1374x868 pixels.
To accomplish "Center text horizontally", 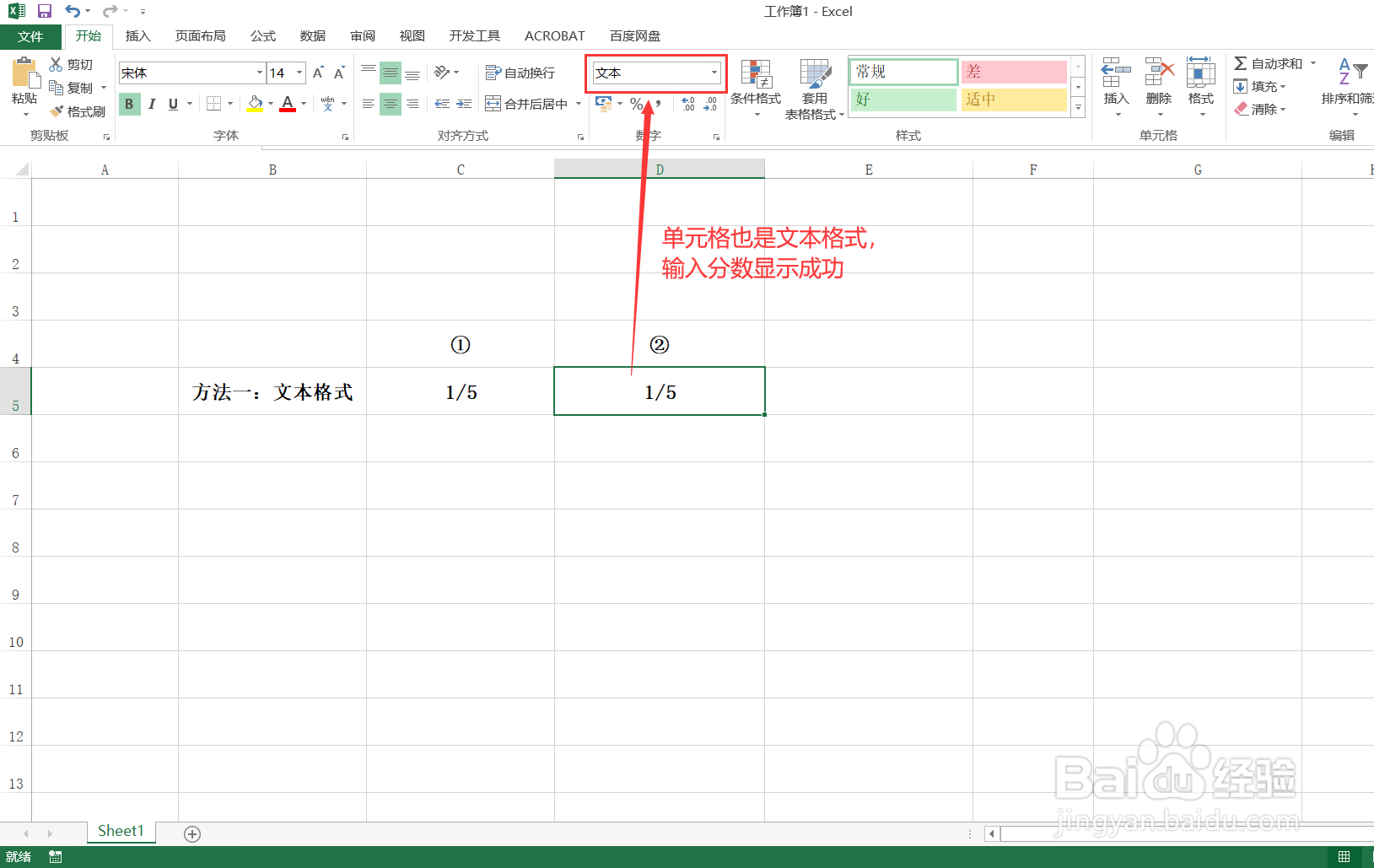I will click(x=391, y=104).
